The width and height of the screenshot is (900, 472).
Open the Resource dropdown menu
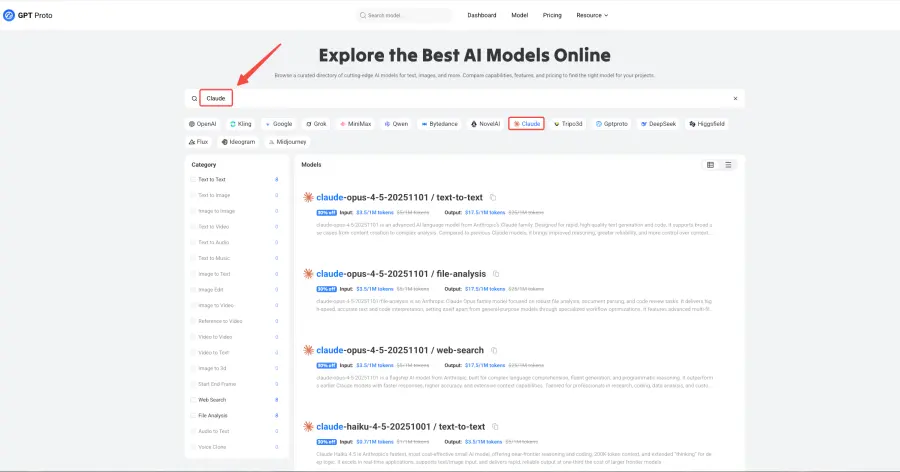592,16
